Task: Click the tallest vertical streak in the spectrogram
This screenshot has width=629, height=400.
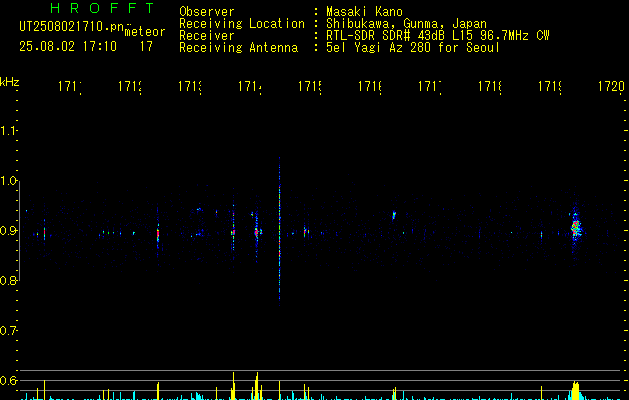Action: tap(280, 231)
